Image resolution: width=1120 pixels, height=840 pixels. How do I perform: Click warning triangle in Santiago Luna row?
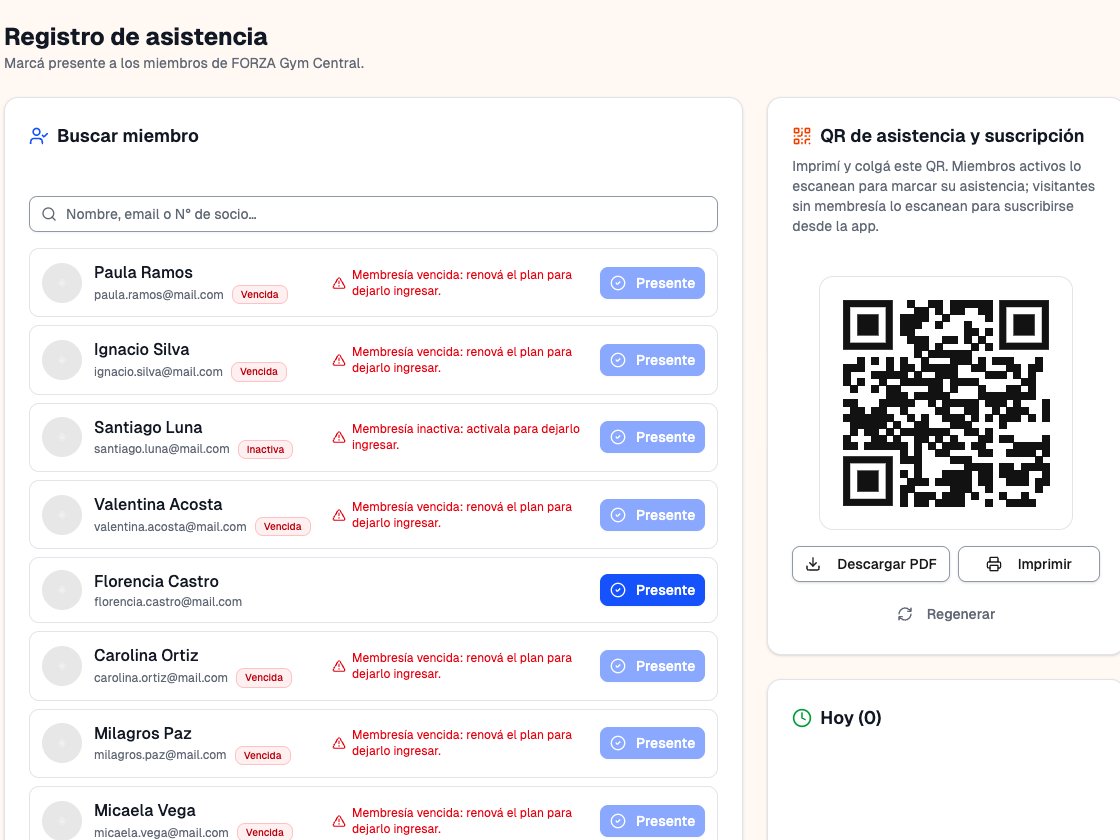(x=339, y=437)
